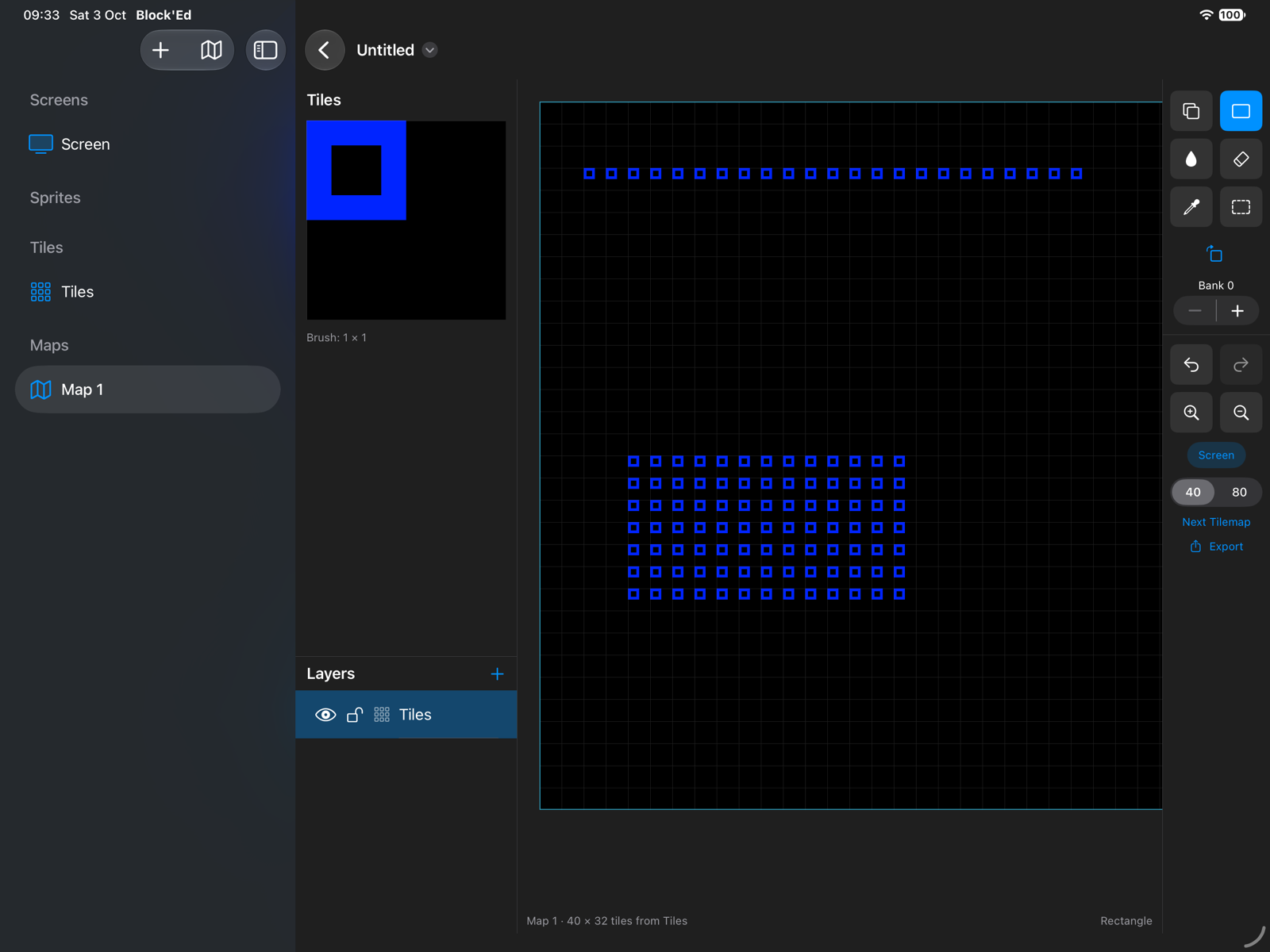Pick the blue square tile in palette
This screenshot has height=952, width=1270.
tap(356, 171)
